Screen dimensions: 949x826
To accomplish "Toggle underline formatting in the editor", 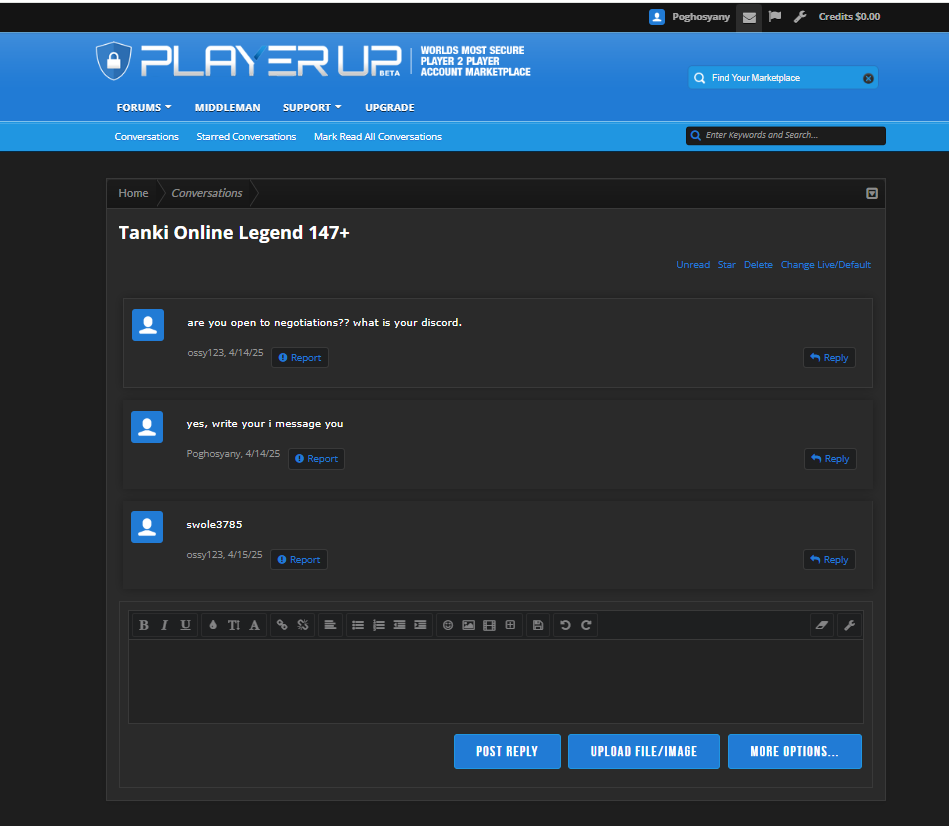I will coord(185,625).
